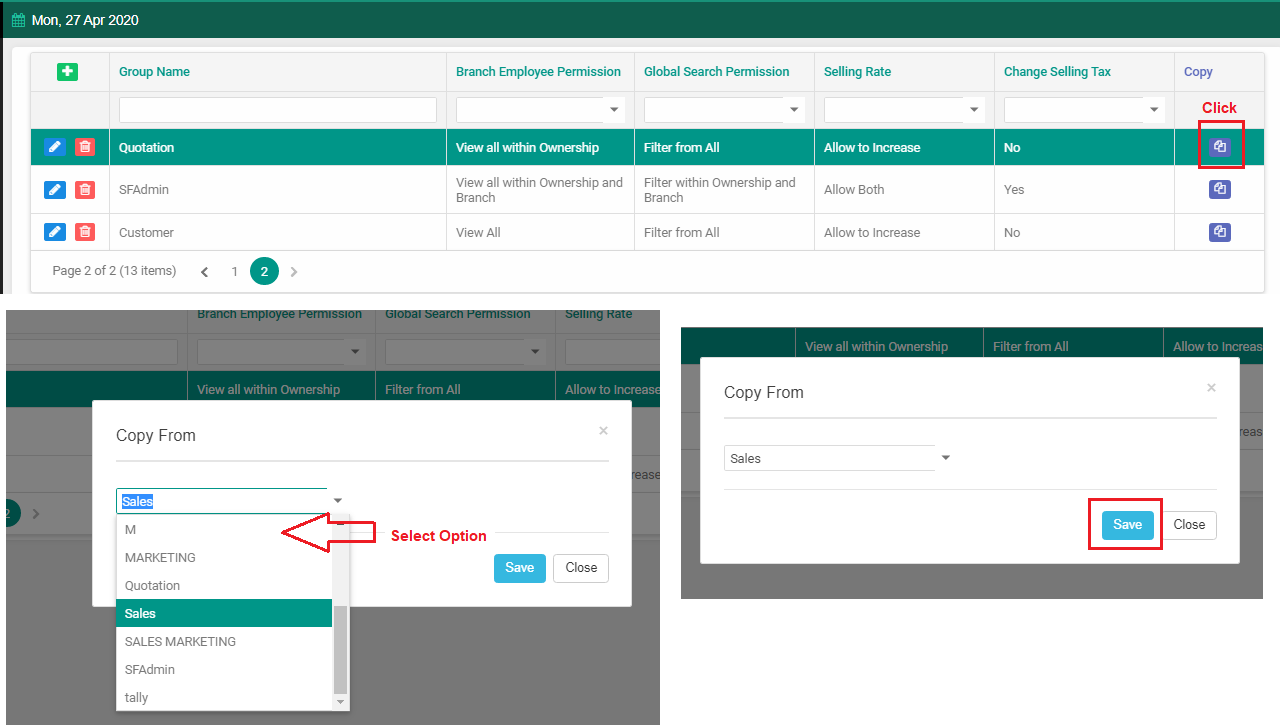Viewport: 1280px width, 725px height.
Task: Click the Group Name filter text field
Action: point(278,110)
